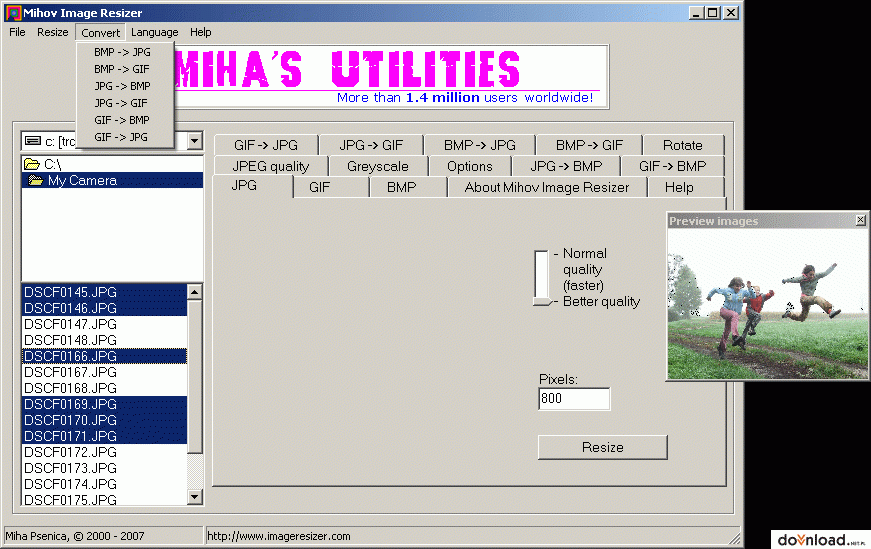
Task: Open the Language menu
Action: (x=154, y=32)
